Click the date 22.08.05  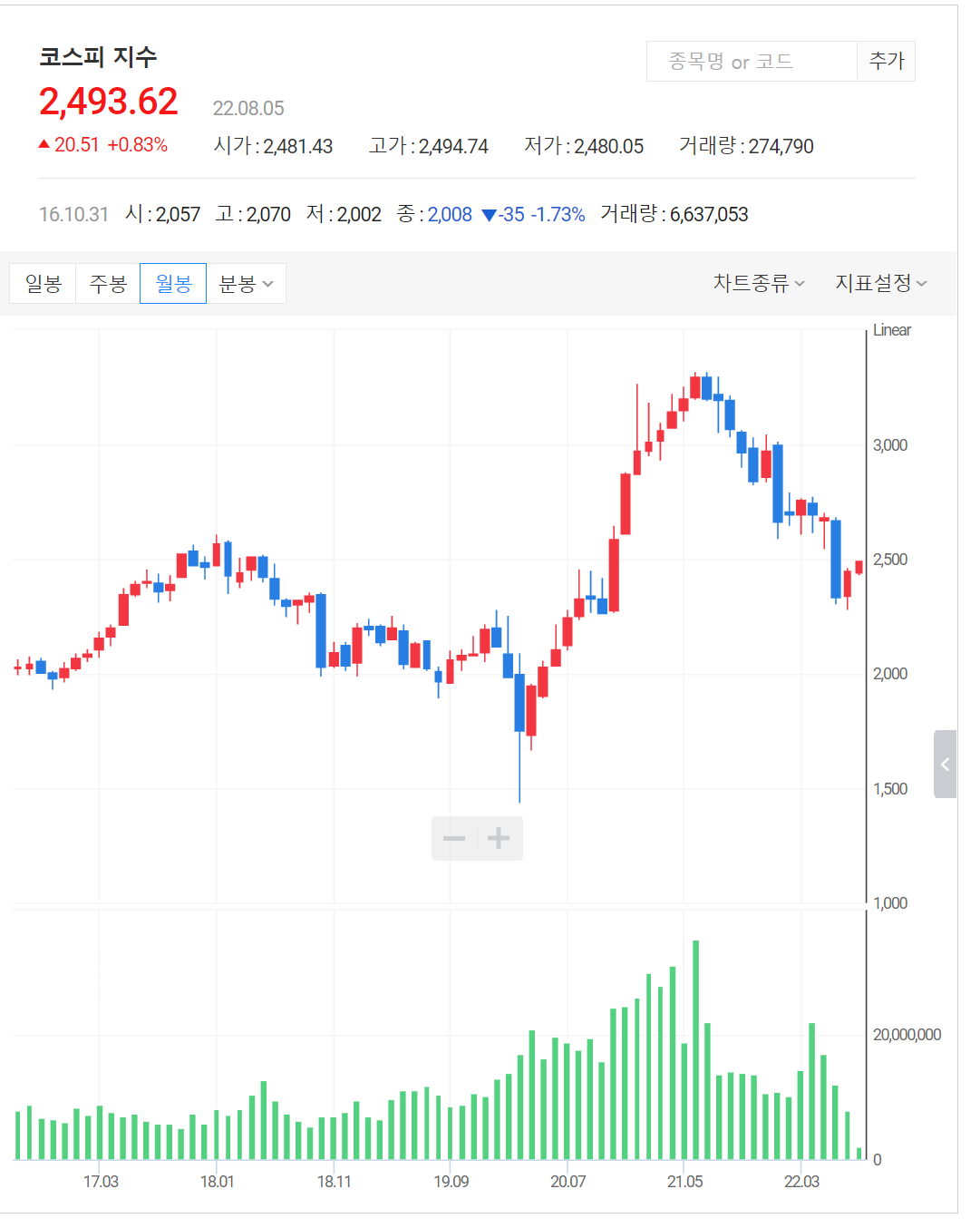[x=248, y=109]
